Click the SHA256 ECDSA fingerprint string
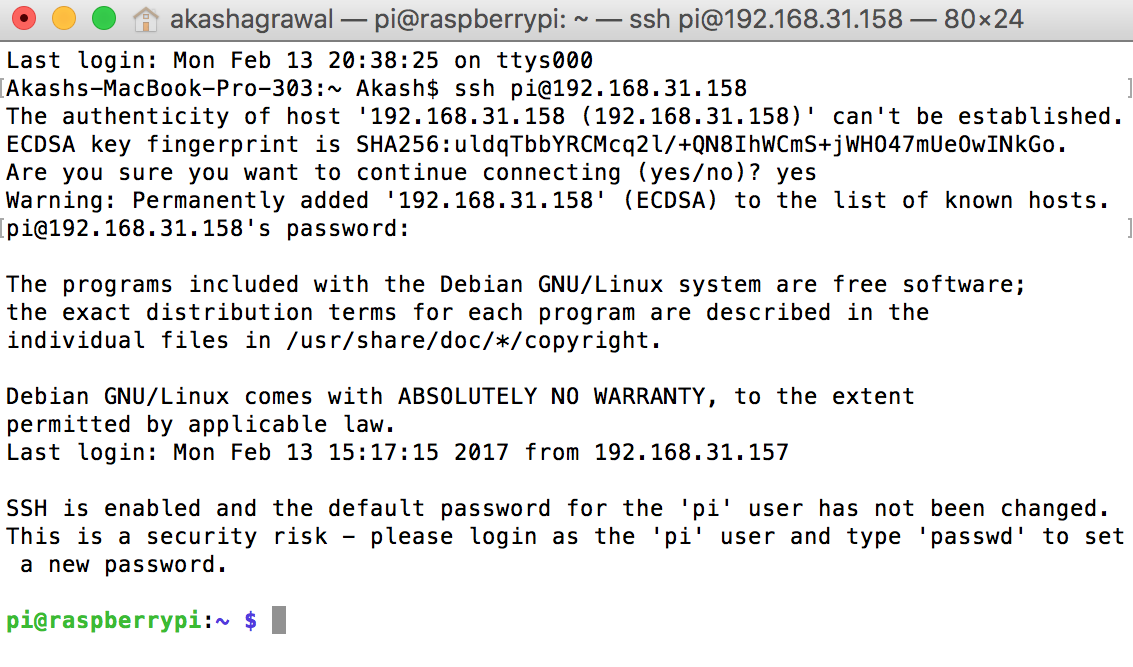This screenshot has height=667, width=1133. point(706,145)
